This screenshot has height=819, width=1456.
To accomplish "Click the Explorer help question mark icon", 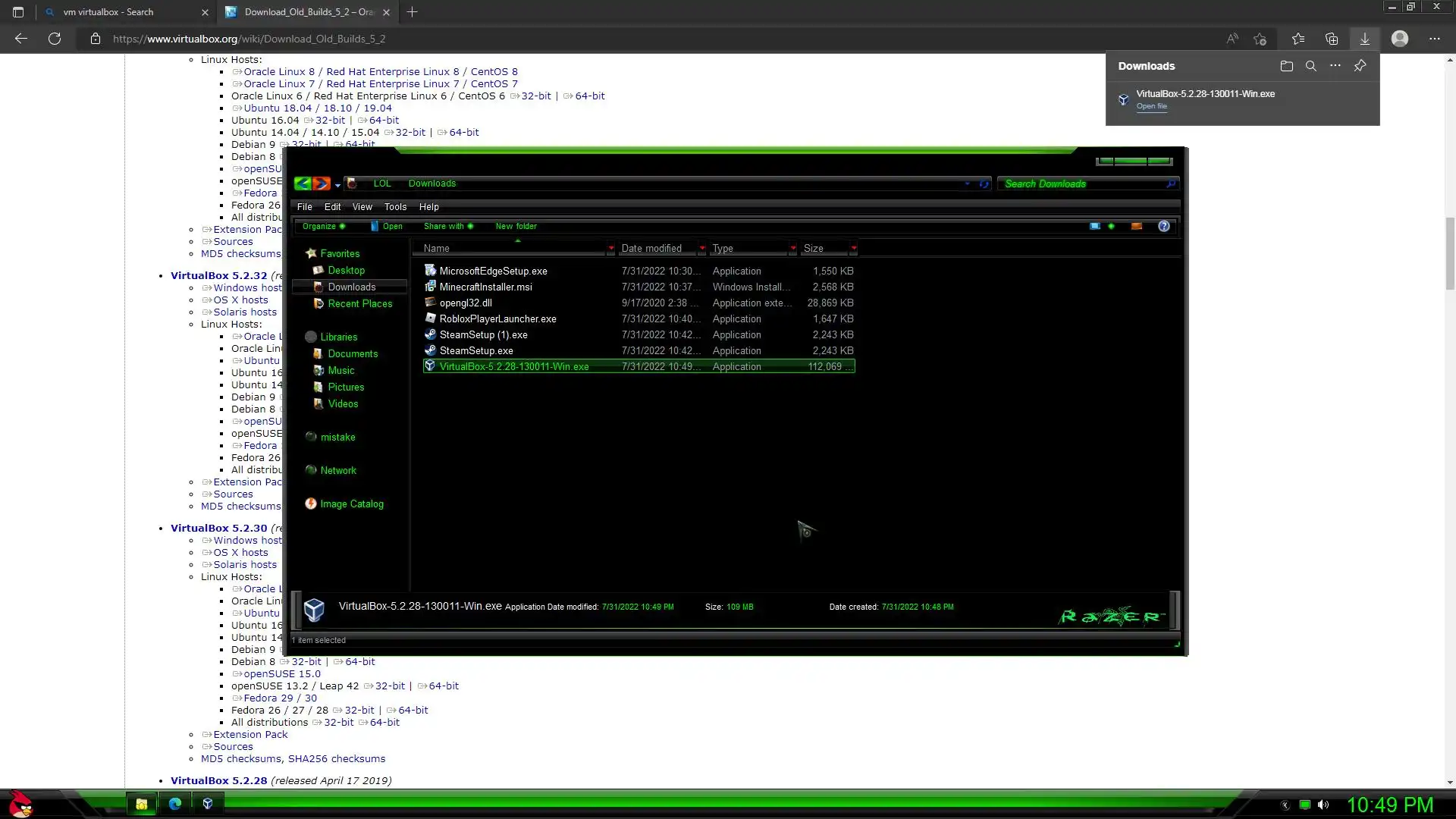I will point(1164,226).
